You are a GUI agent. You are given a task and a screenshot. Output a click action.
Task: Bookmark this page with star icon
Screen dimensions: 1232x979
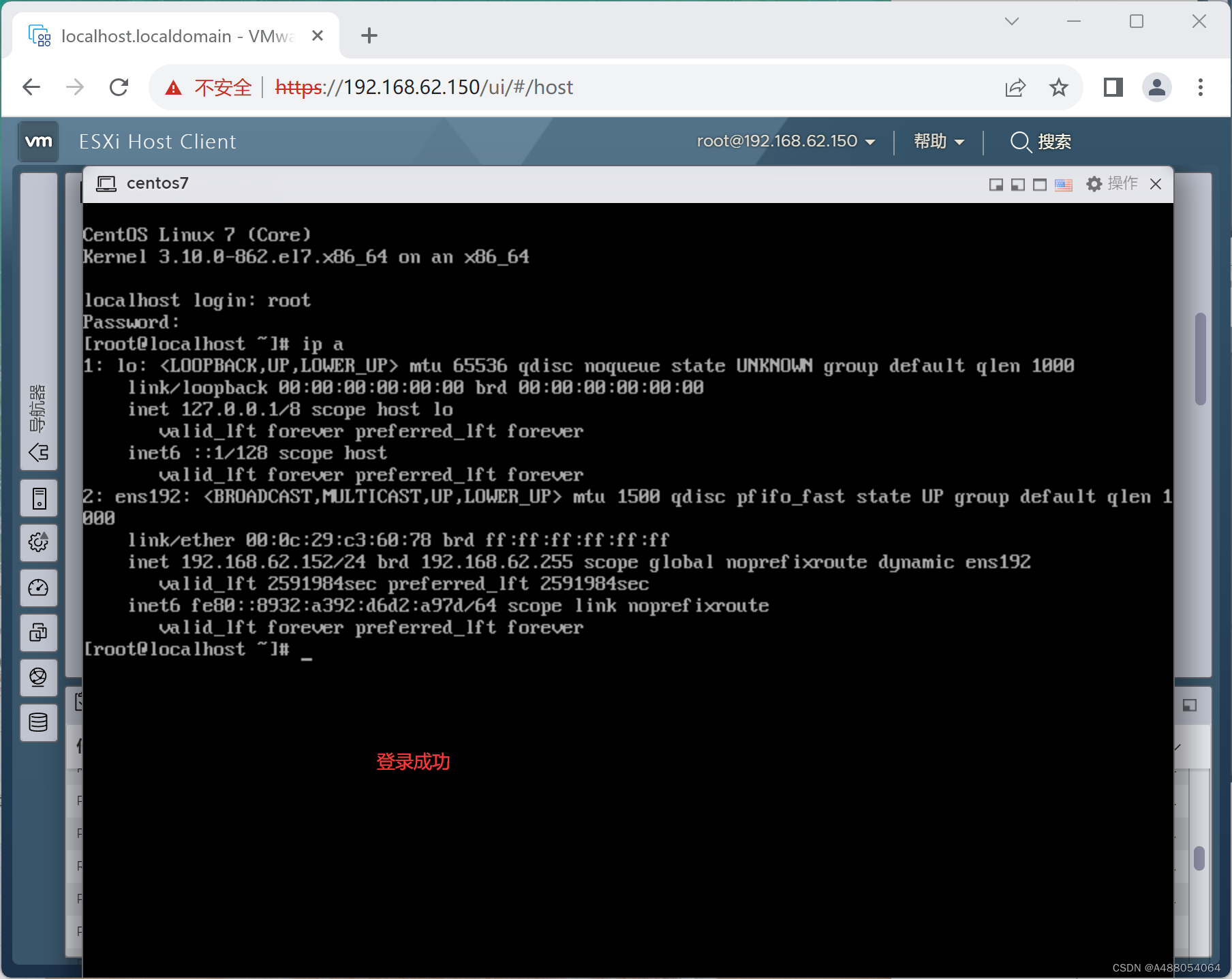pyautogui.click(x=1059, y=87)
